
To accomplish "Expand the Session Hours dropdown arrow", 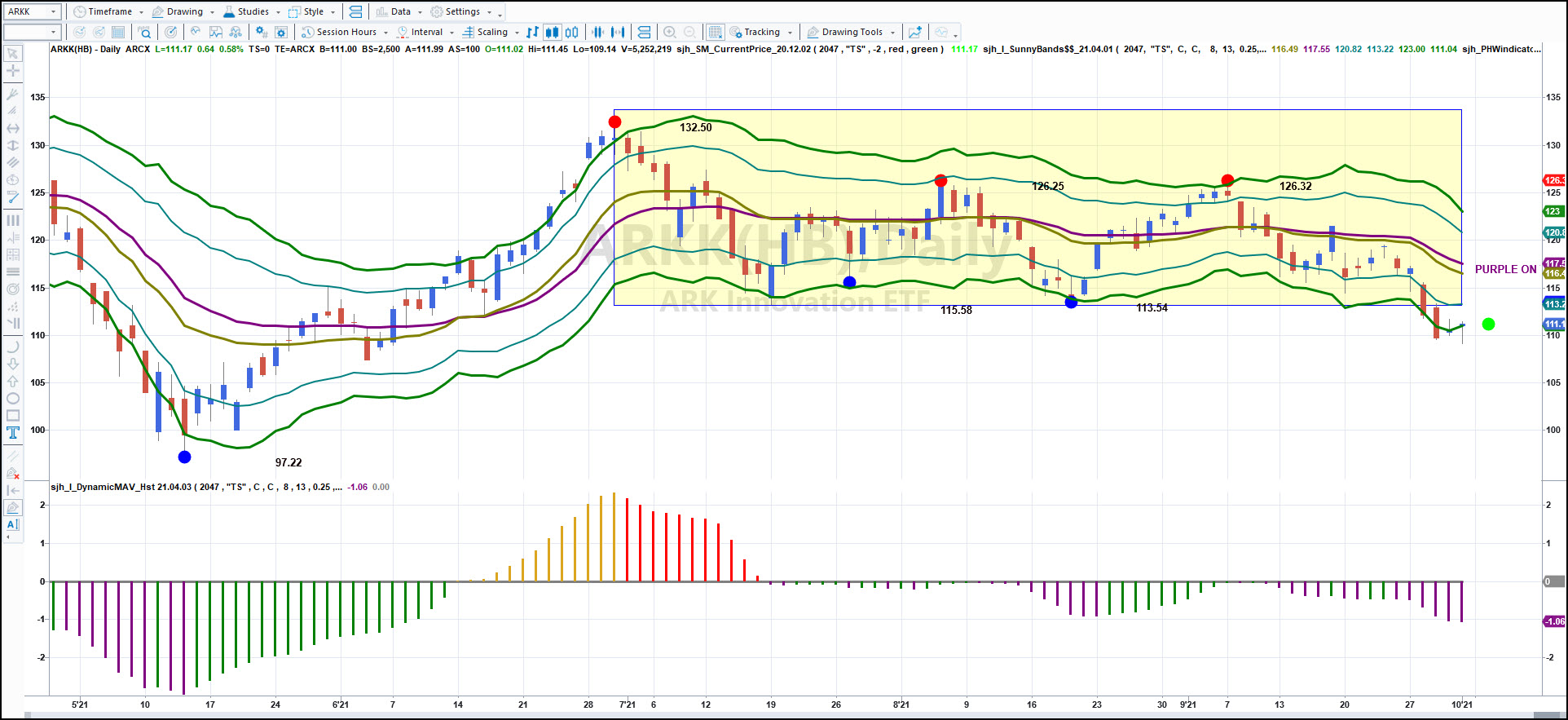I will [385, 33].
